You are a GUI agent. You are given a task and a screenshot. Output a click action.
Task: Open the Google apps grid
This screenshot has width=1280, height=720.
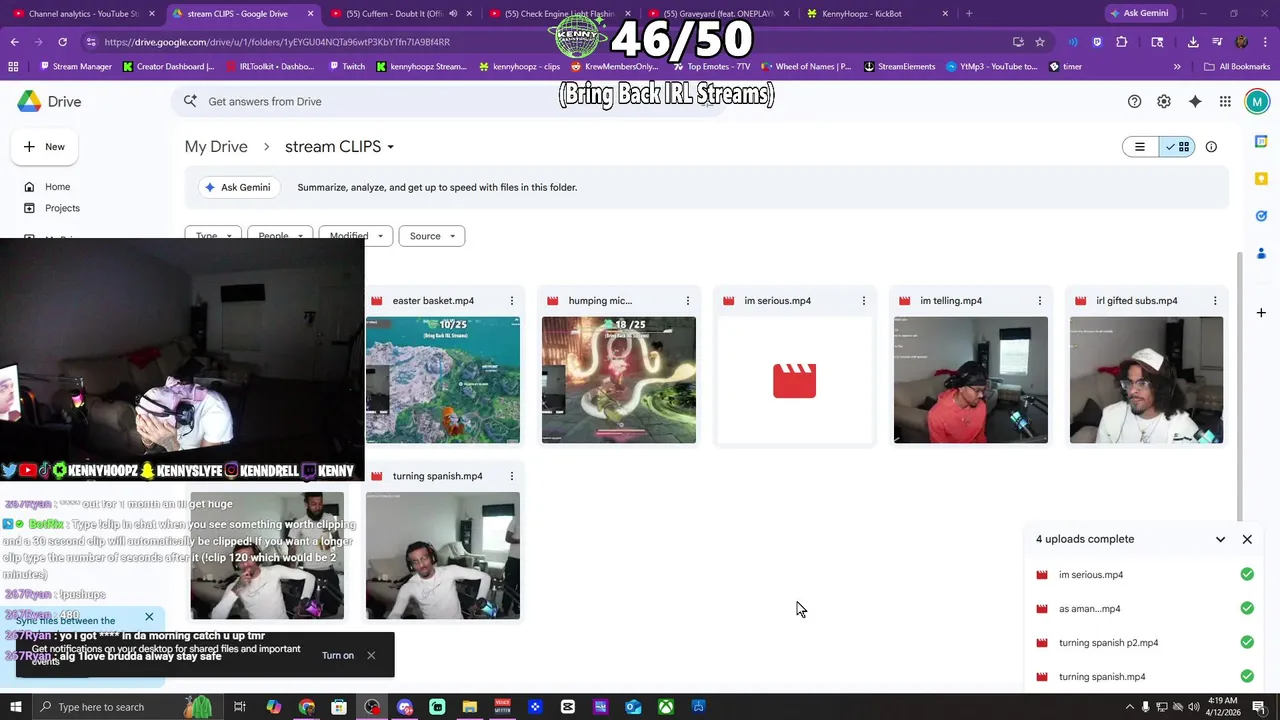[1225, 101]
